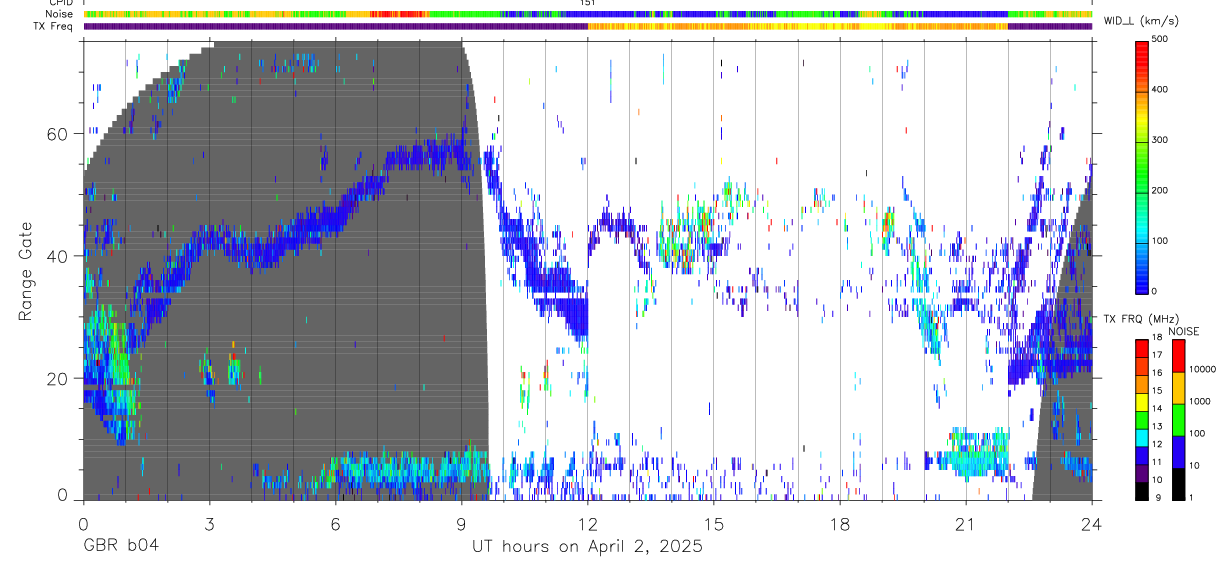Click the 1000 tick on NOISE colorbar
Screen dimensions: 1228x567
tap(1201, 401)
